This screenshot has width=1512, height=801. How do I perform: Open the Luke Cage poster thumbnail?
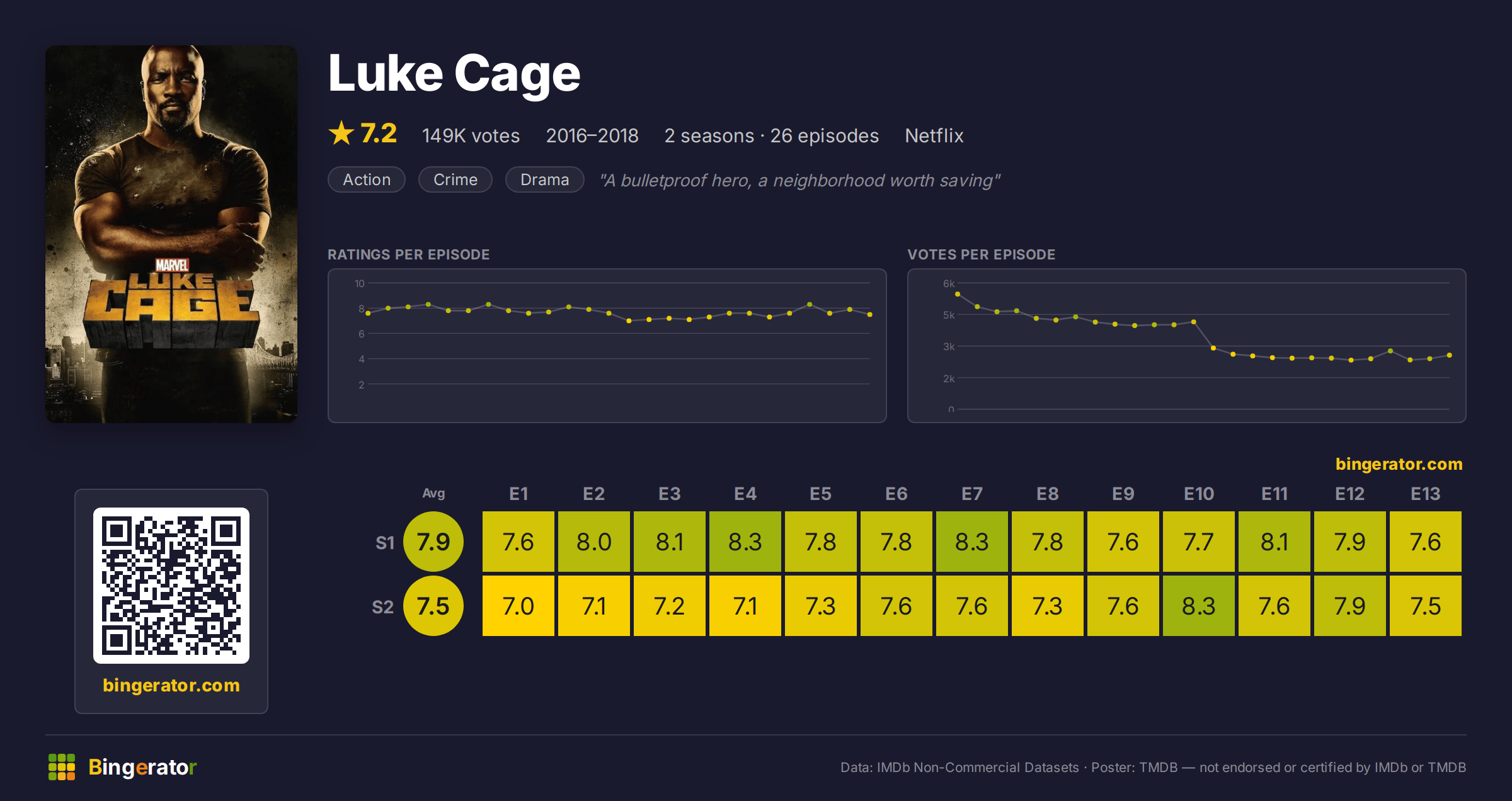point(171,234)
